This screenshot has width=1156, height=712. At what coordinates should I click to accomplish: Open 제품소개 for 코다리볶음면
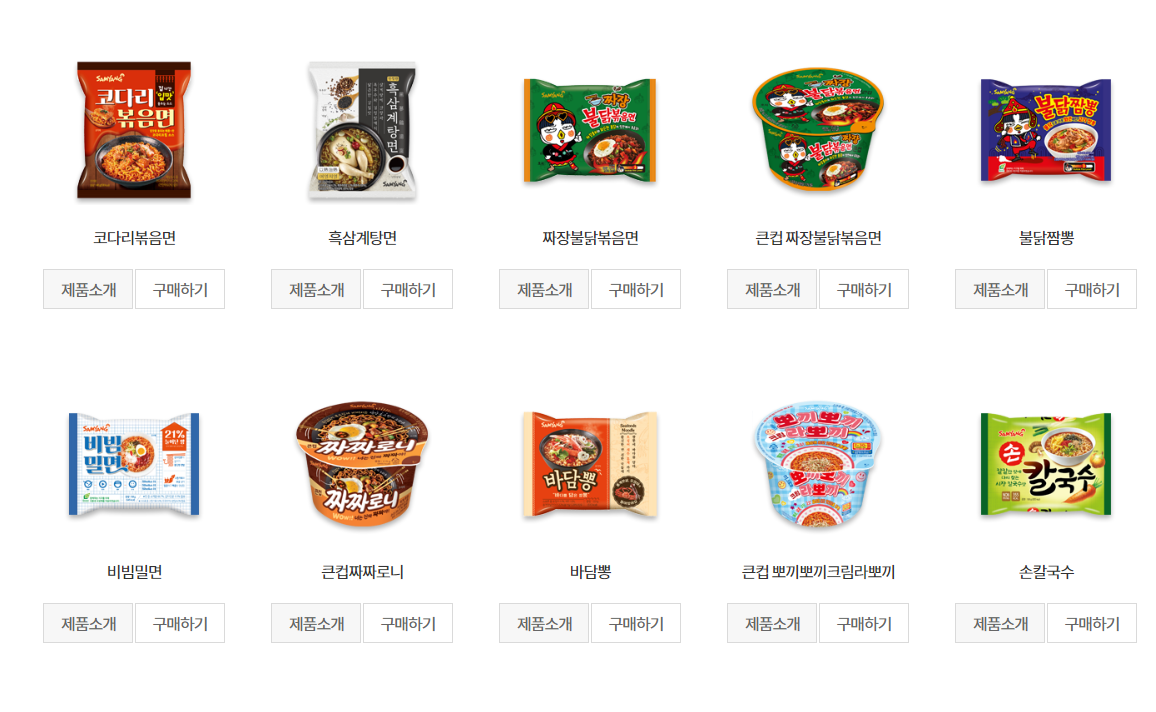tap(88, 290)
